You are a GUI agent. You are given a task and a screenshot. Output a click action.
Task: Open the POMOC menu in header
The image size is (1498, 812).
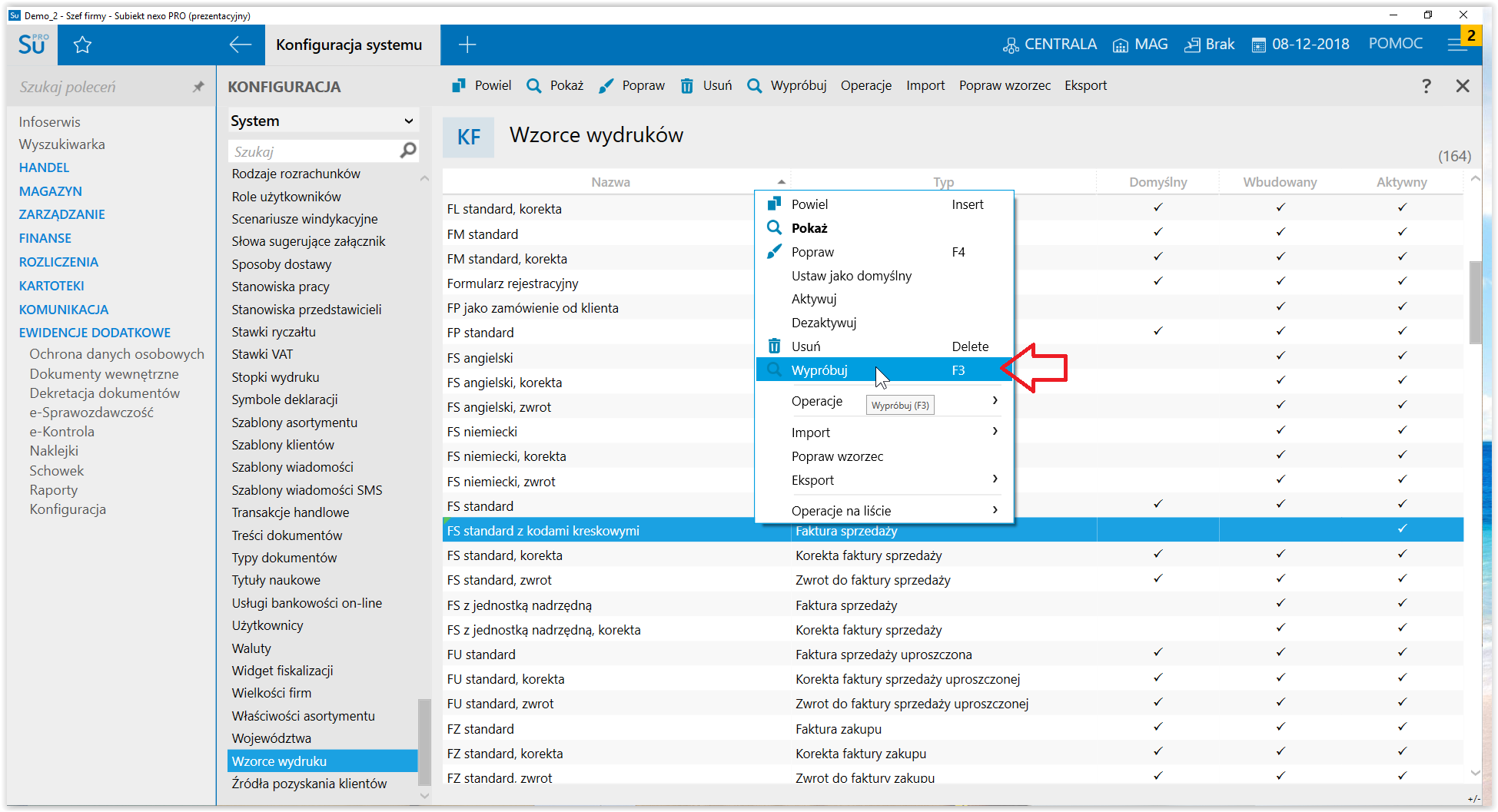tap(1395, 44)
